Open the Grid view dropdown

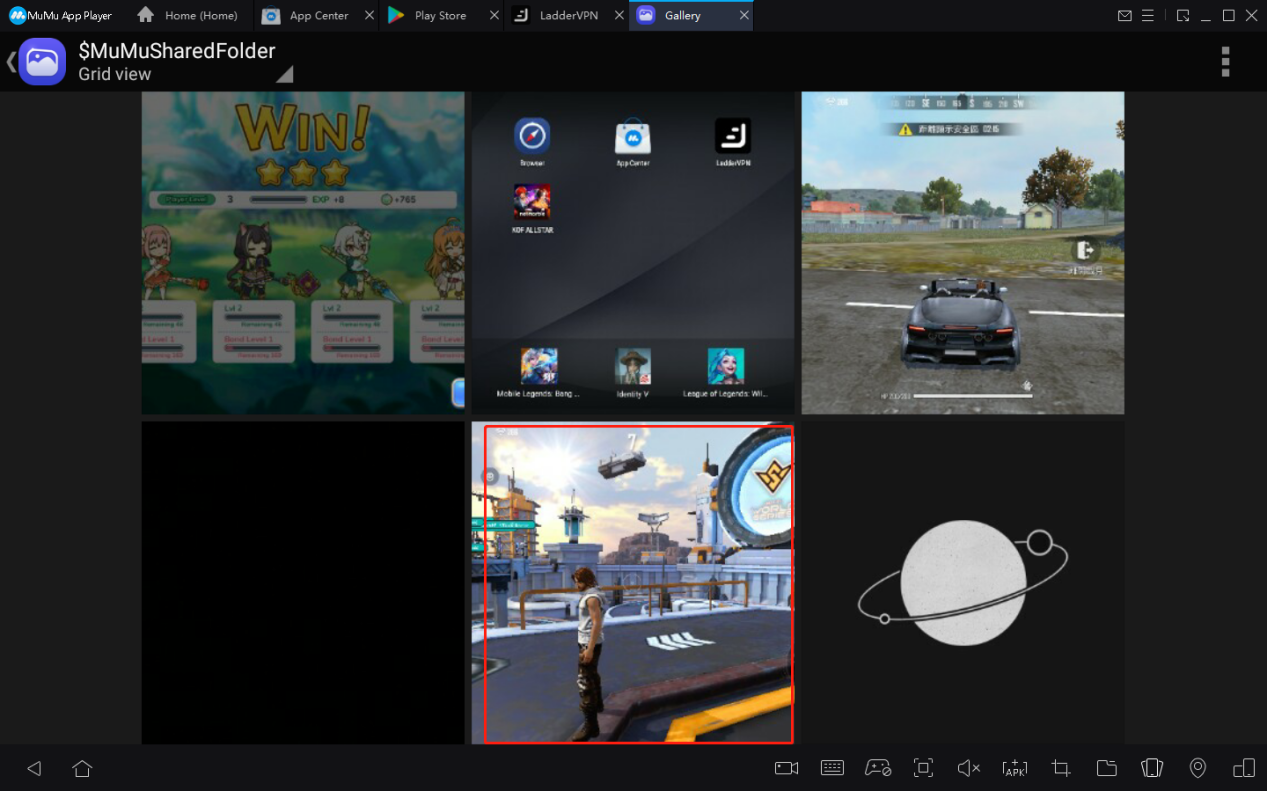pos(151,74)
